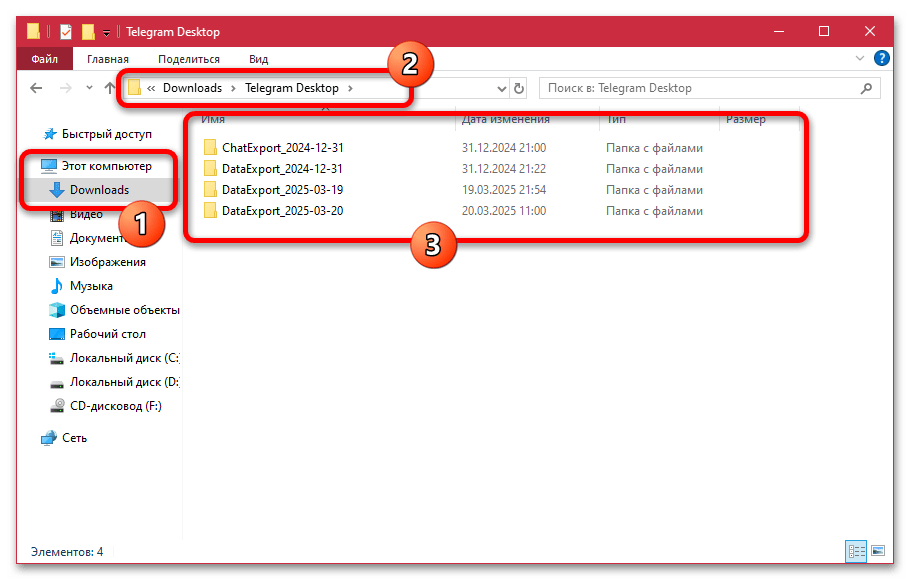Select Сеть in the navigation pane
This screenshot has height=580, width=910.
click(x=74, y=438)
